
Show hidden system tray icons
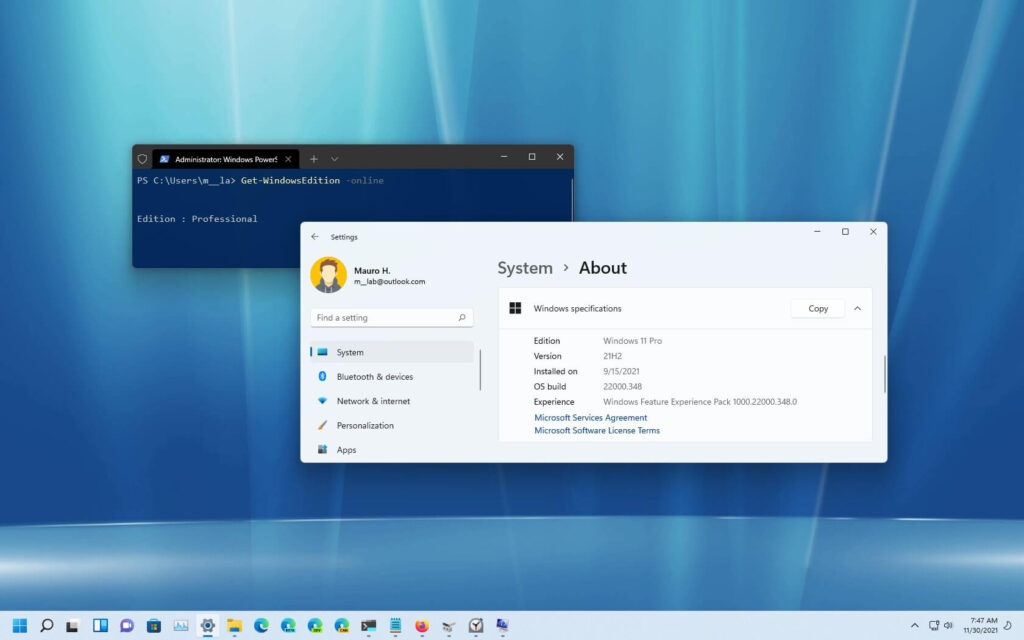[914, 626]
